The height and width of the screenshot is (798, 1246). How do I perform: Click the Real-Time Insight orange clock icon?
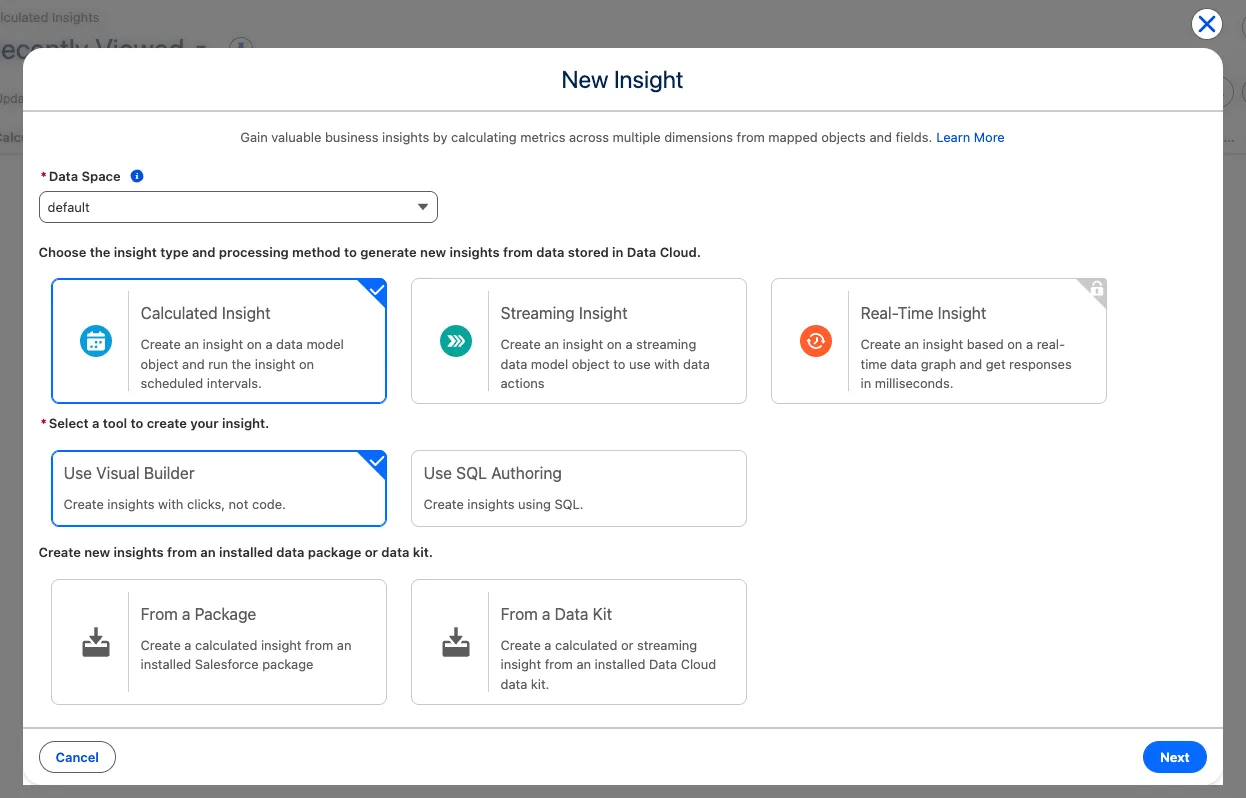click(816, 341)
